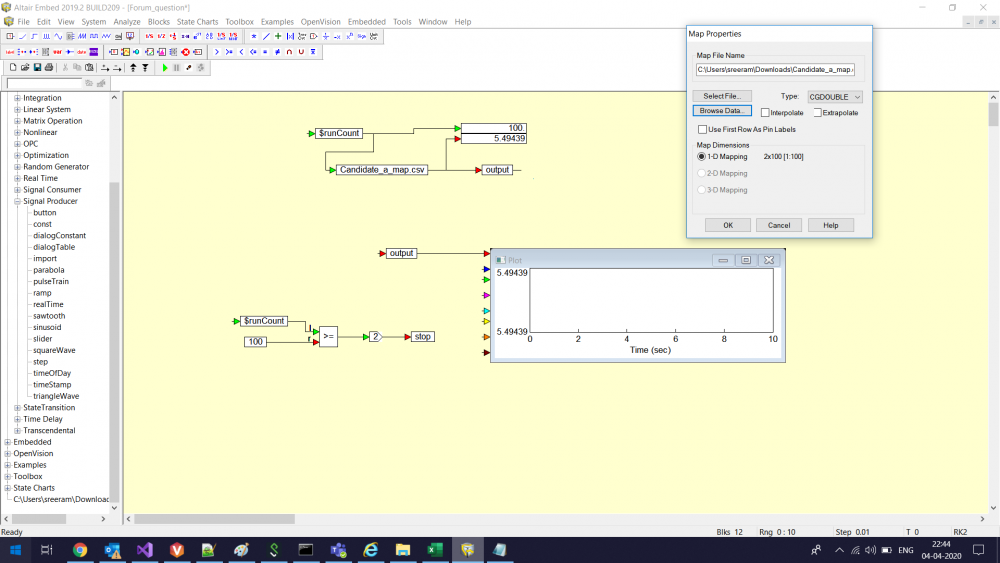
Task: Select the square wave toolbar icon
Action: [94, 36]
